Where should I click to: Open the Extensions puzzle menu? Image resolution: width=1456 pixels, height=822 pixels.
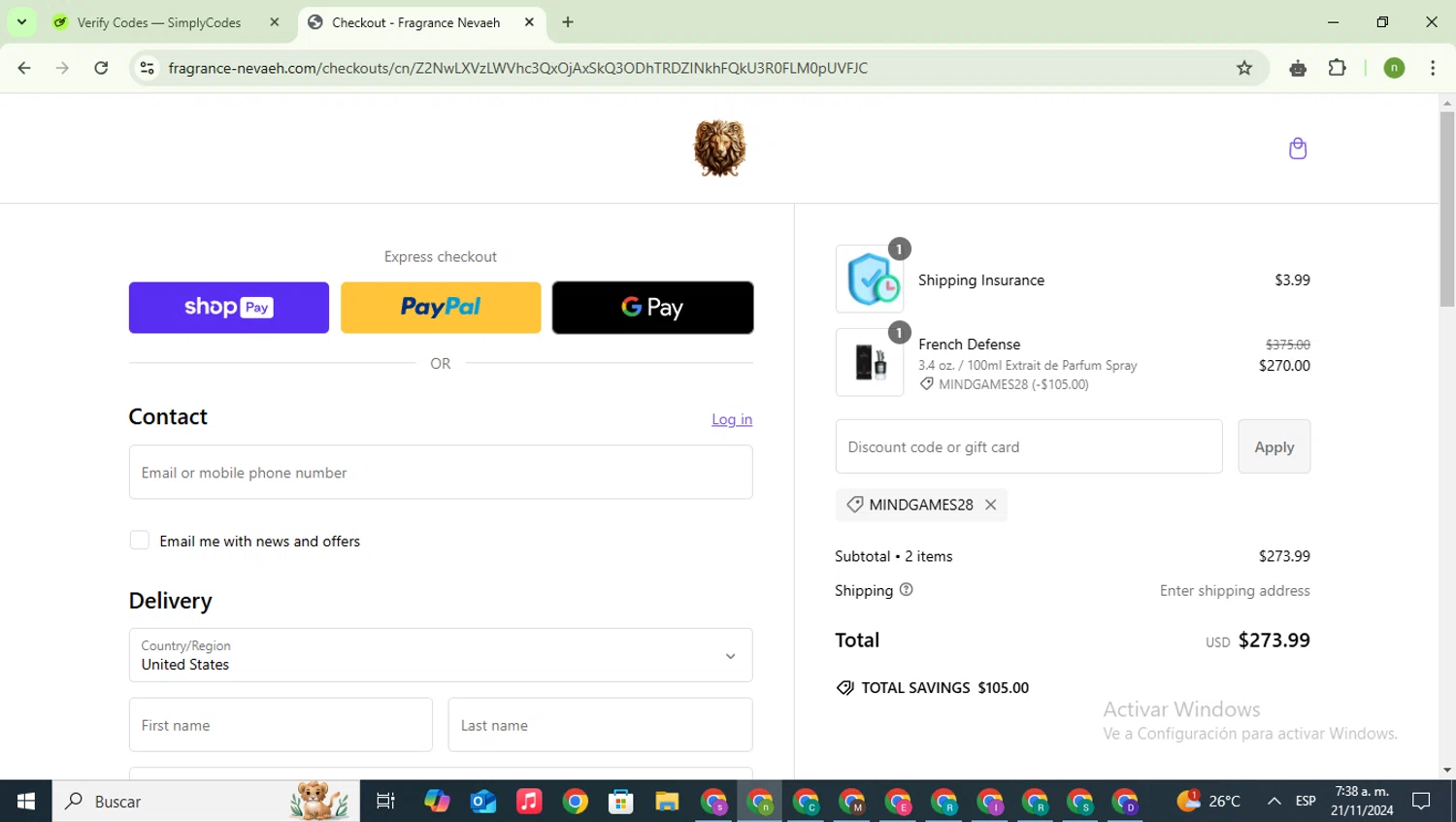[x=1338, y=68]
